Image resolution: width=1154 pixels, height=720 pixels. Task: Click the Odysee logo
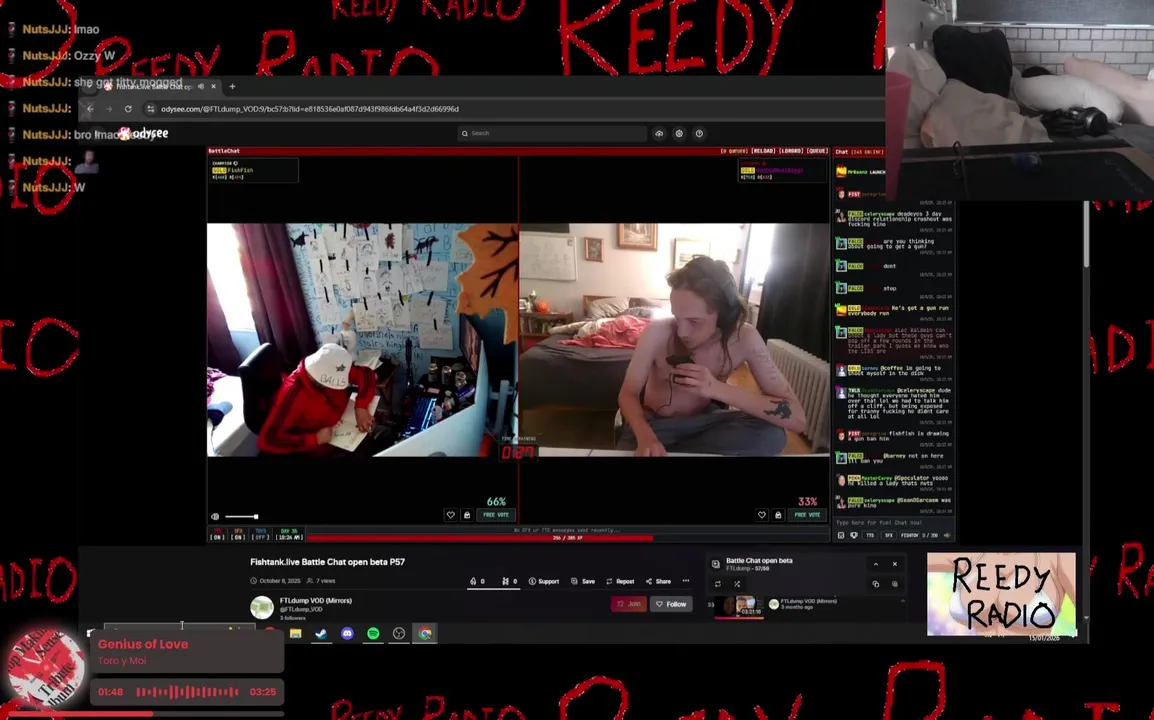pyautogui.click(x=144, y=133)
